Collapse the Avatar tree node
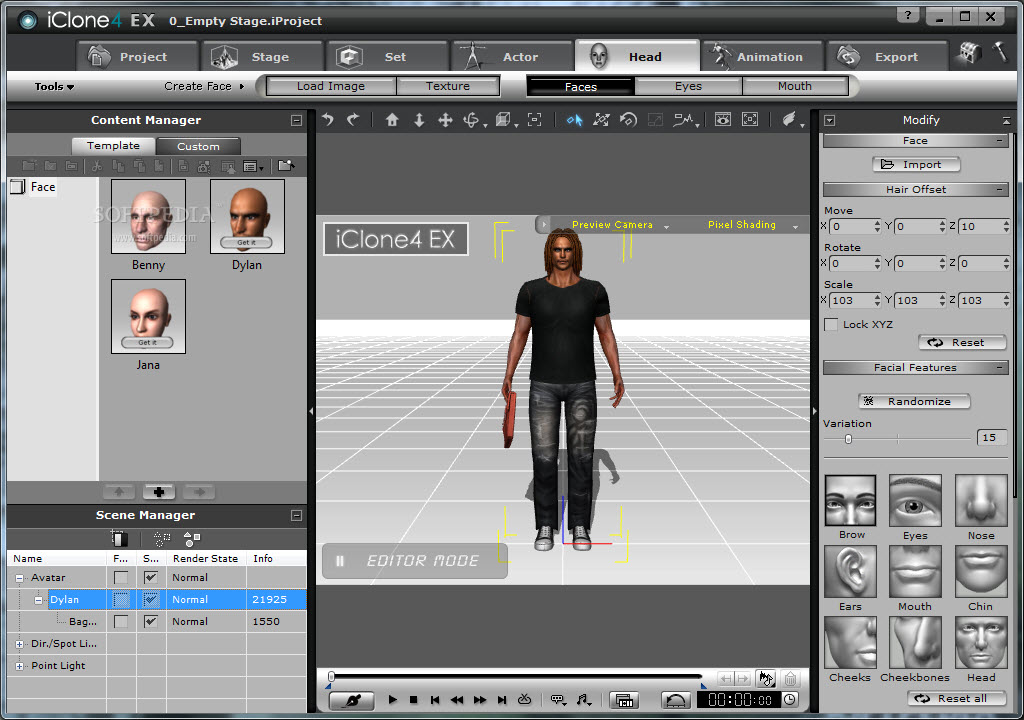The width and height of the screenshot is (1024, 720). (x=19, y=578)
